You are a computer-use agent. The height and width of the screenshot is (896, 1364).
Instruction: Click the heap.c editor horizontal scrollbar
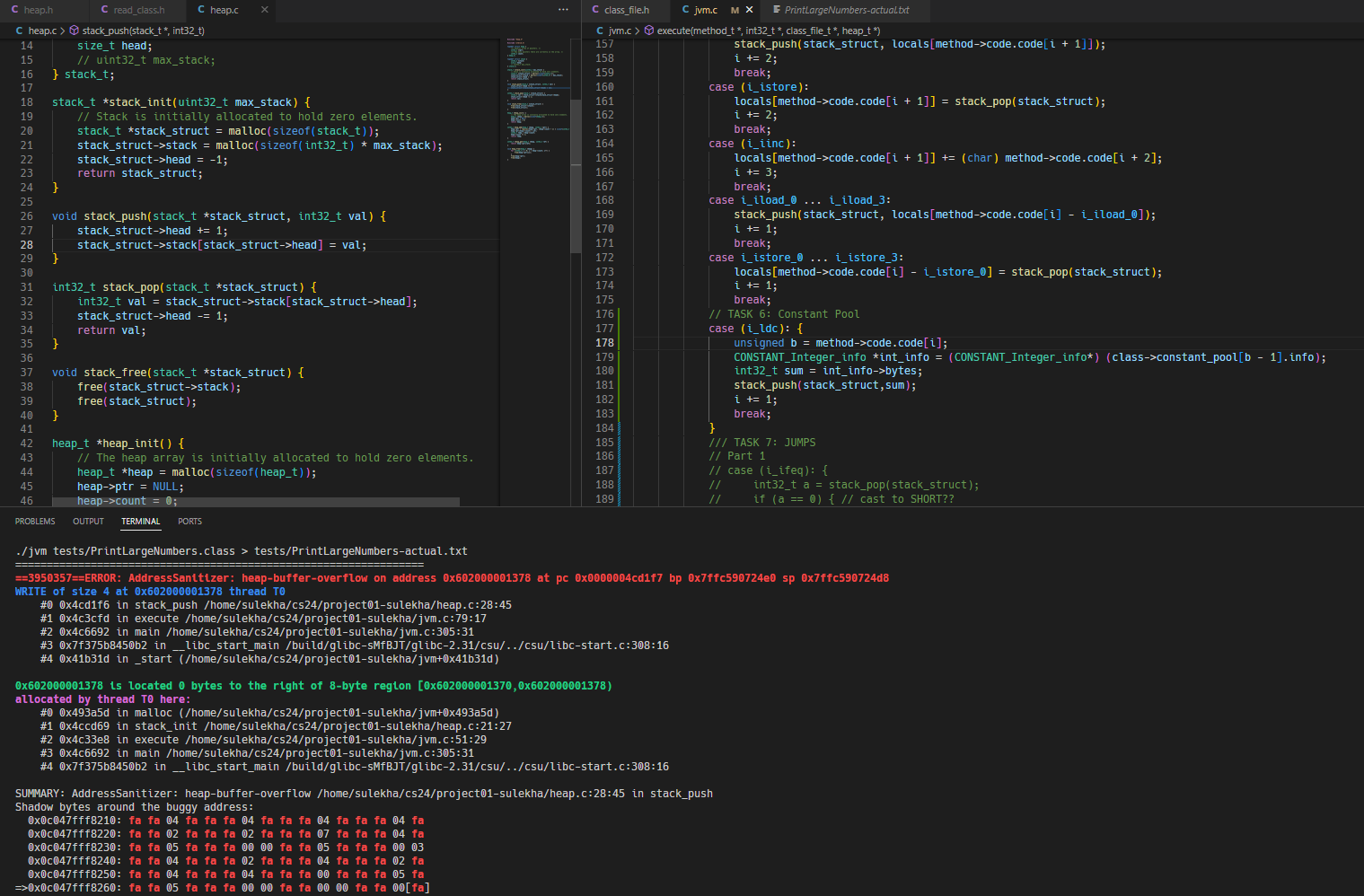256,502
